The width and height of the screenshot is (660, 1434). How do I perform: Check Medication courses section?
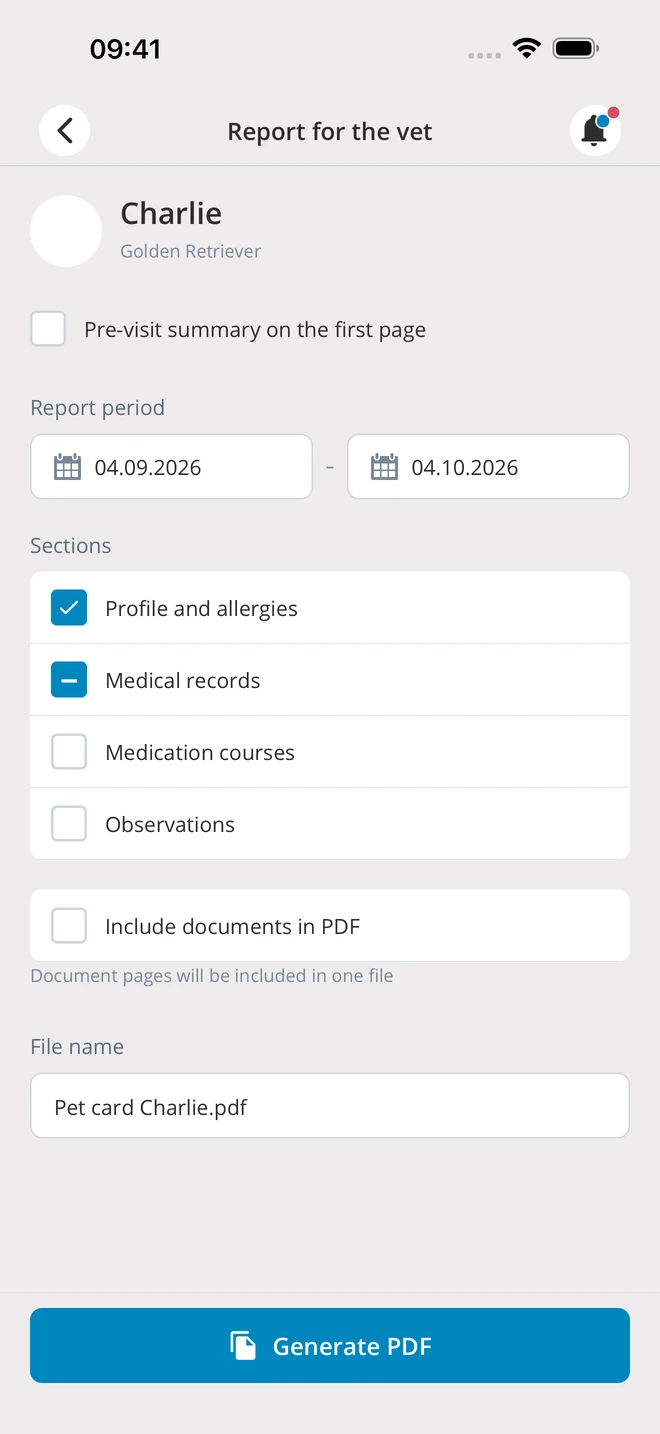tap(69, 752)
